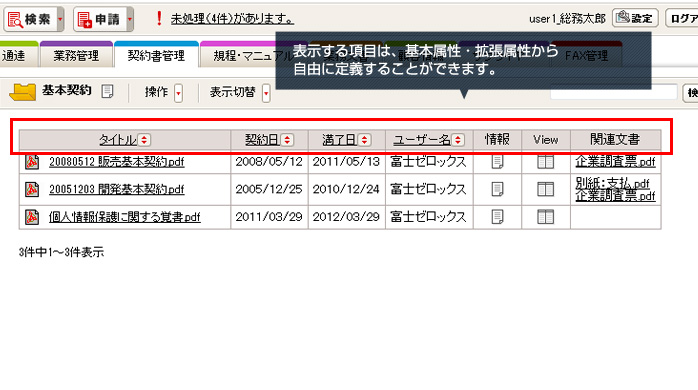
Task: Sort by 満了日 column header
Action: [339, 140]
